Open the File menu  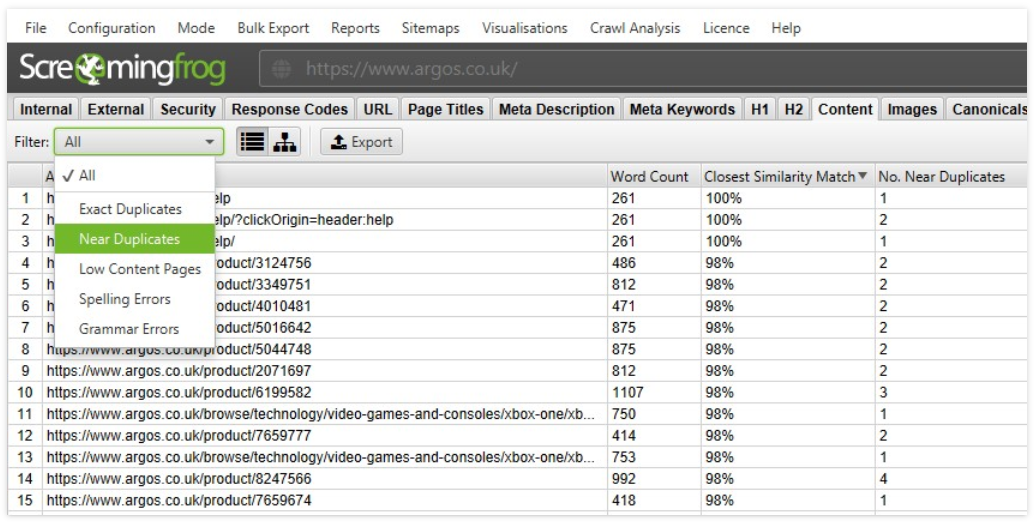point(36,28)
